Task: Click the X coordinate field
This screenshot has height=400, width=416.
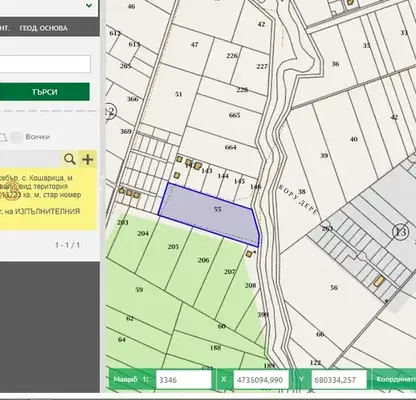Action: click(261, 380)
